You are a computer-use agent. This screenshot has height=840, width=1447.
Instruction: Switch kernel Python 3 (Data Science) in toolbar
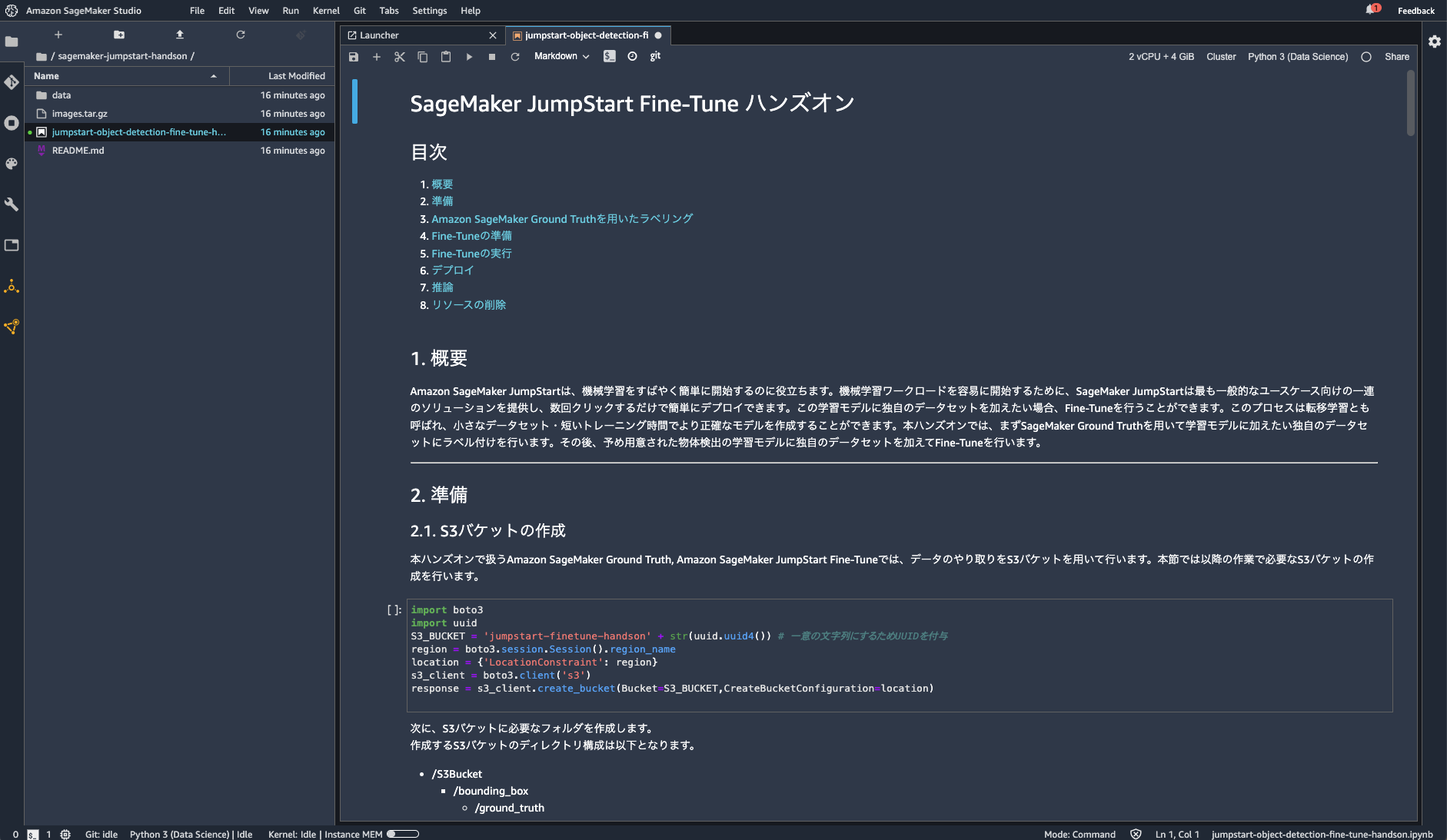click(1298, 57)
